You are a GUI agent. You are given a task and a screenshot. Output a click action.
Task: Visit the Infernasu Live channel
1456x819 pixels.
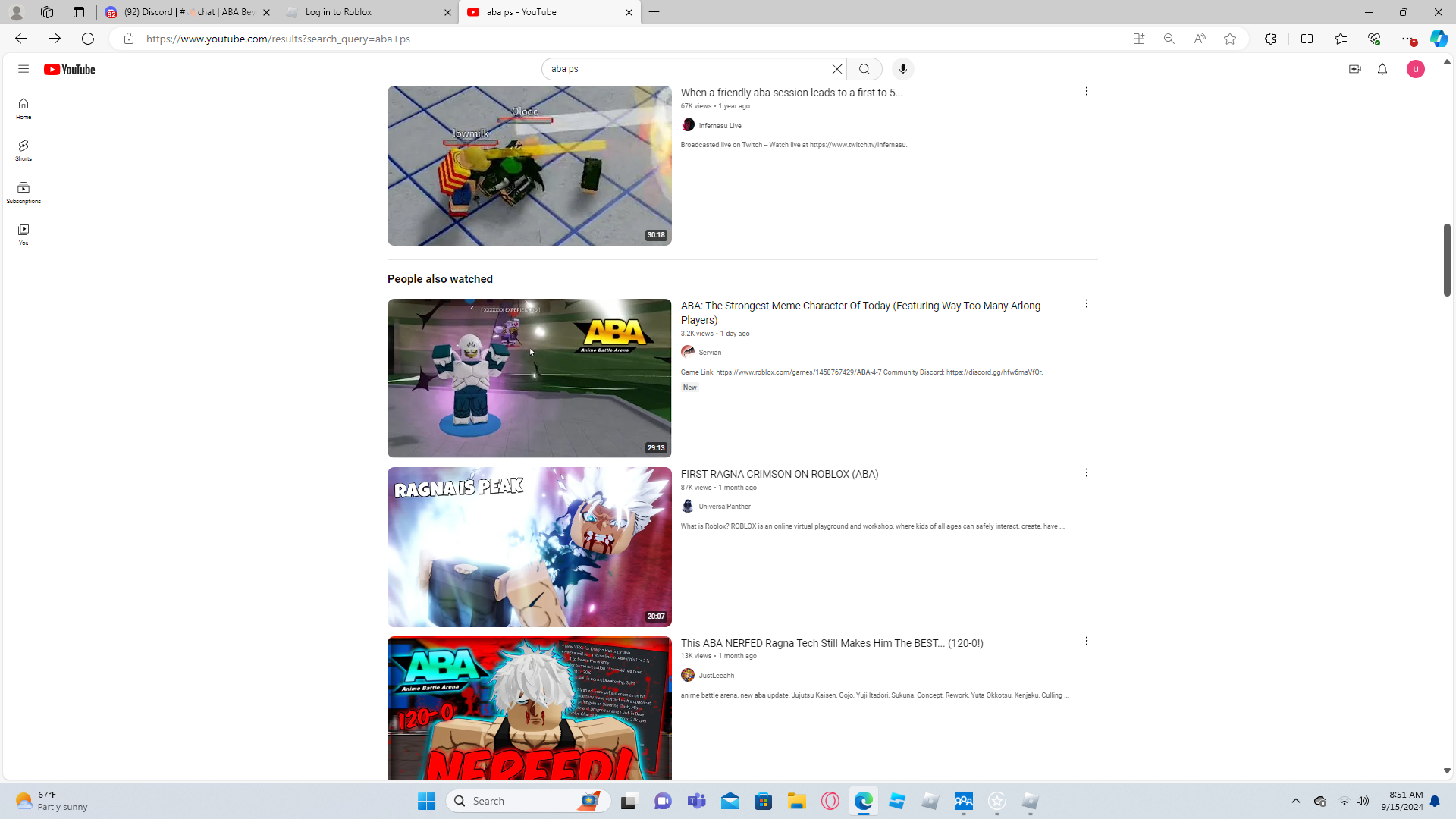pos(720,126)
